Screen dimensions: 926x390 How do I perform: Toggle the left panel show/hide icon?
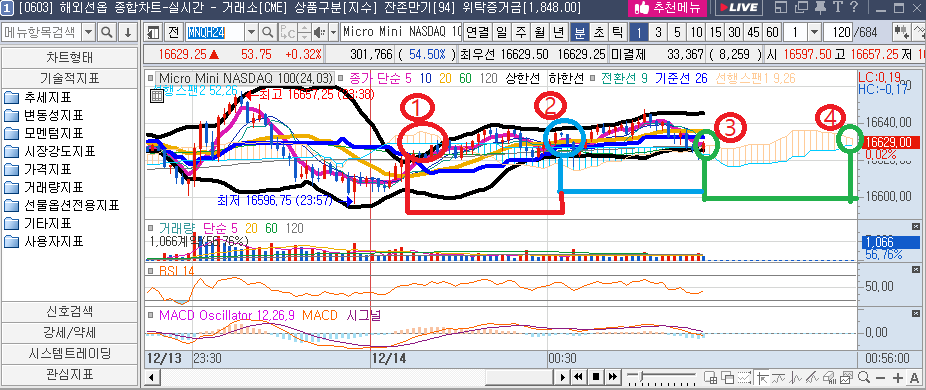tap(154, 32)
